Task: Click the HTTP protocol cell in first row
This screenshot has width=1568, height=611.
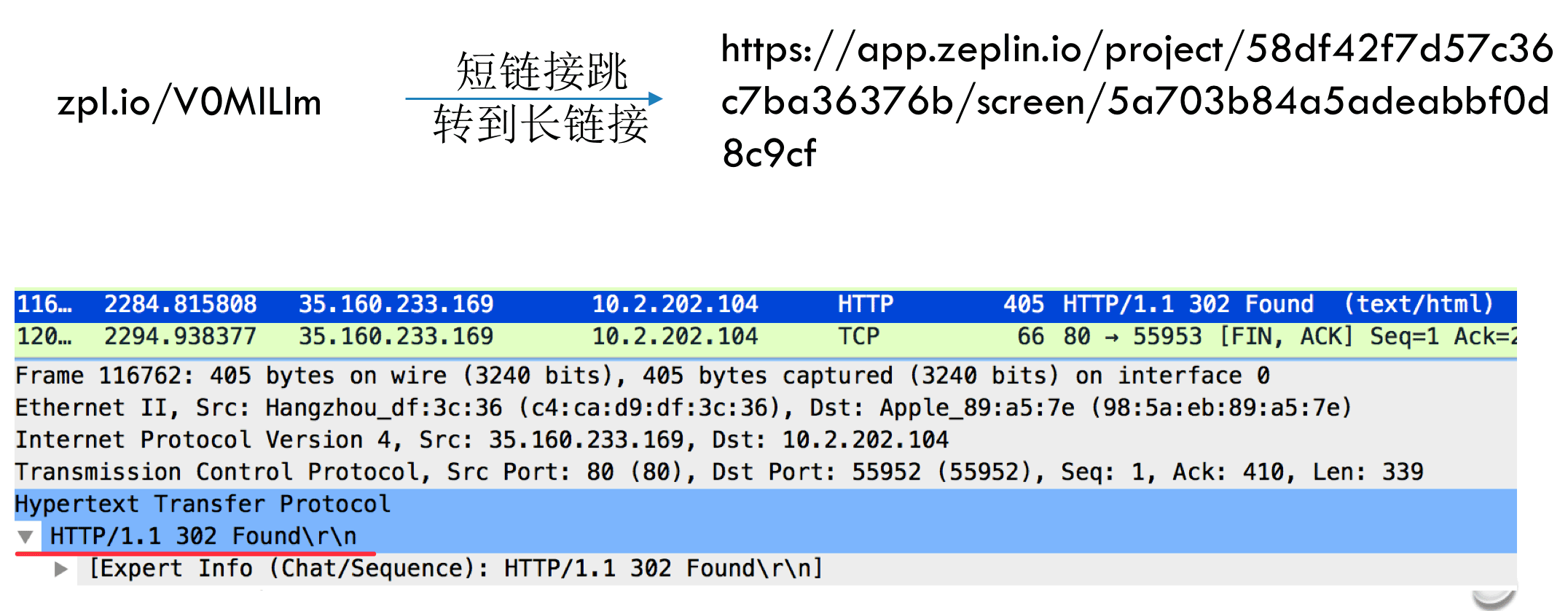Action: pos(865,305)
